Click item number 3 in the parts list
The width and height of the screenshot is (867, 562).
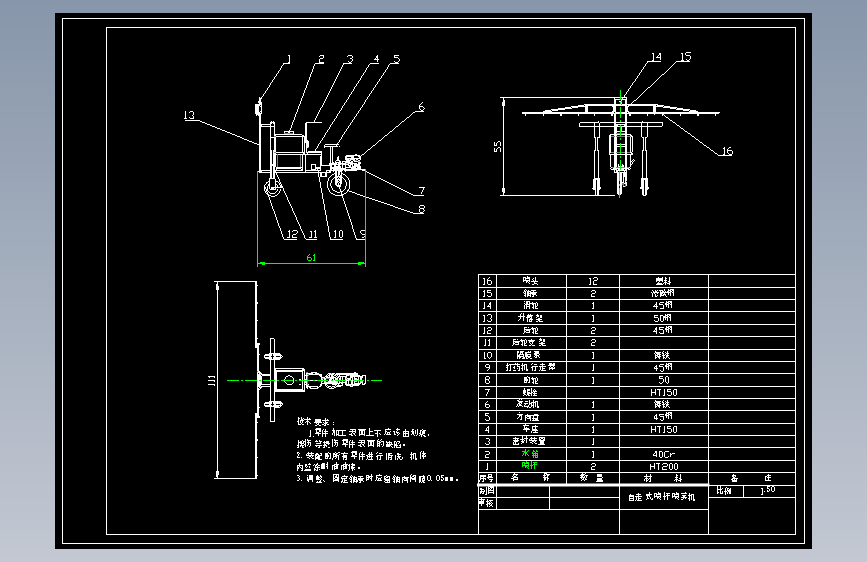coord(487,441)
